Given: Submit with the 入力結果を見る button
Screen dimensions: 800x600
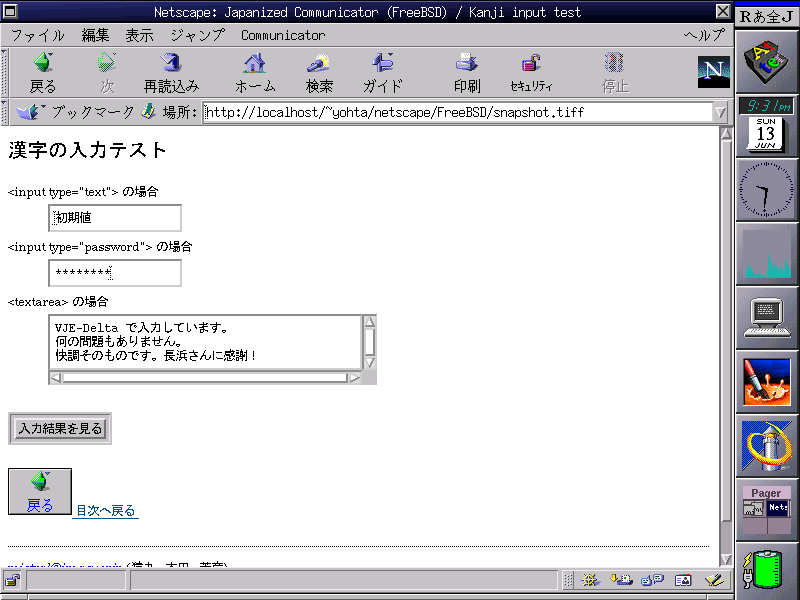Looking at the screenshot, I should (60, 429).
